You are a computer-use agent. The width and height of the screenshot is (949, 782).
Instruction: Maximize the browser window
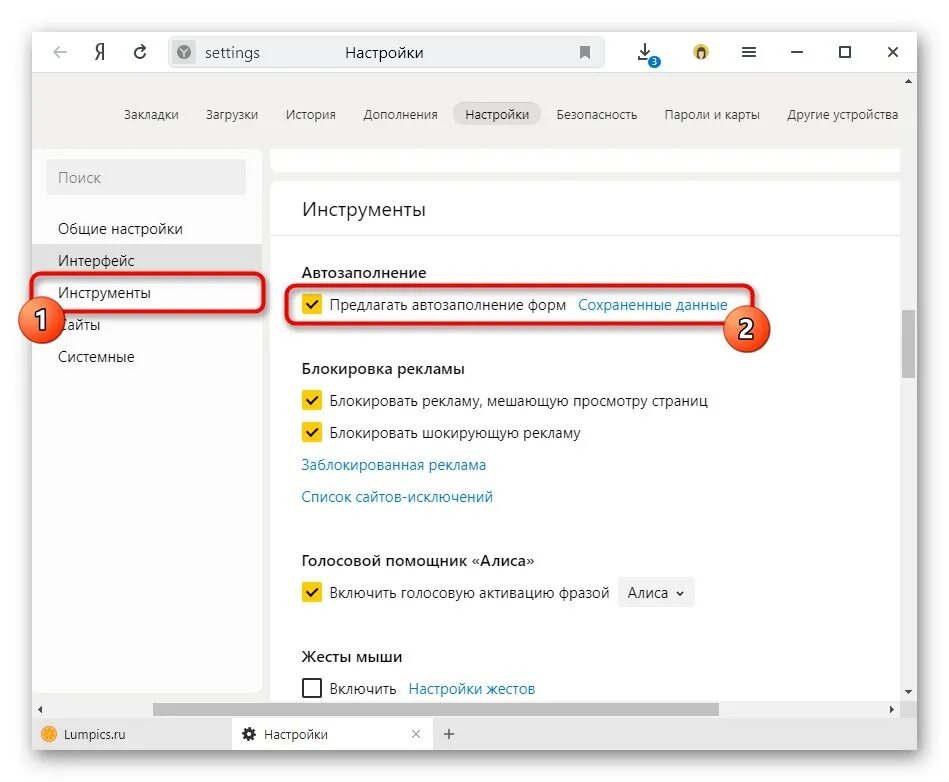point(845,53)
